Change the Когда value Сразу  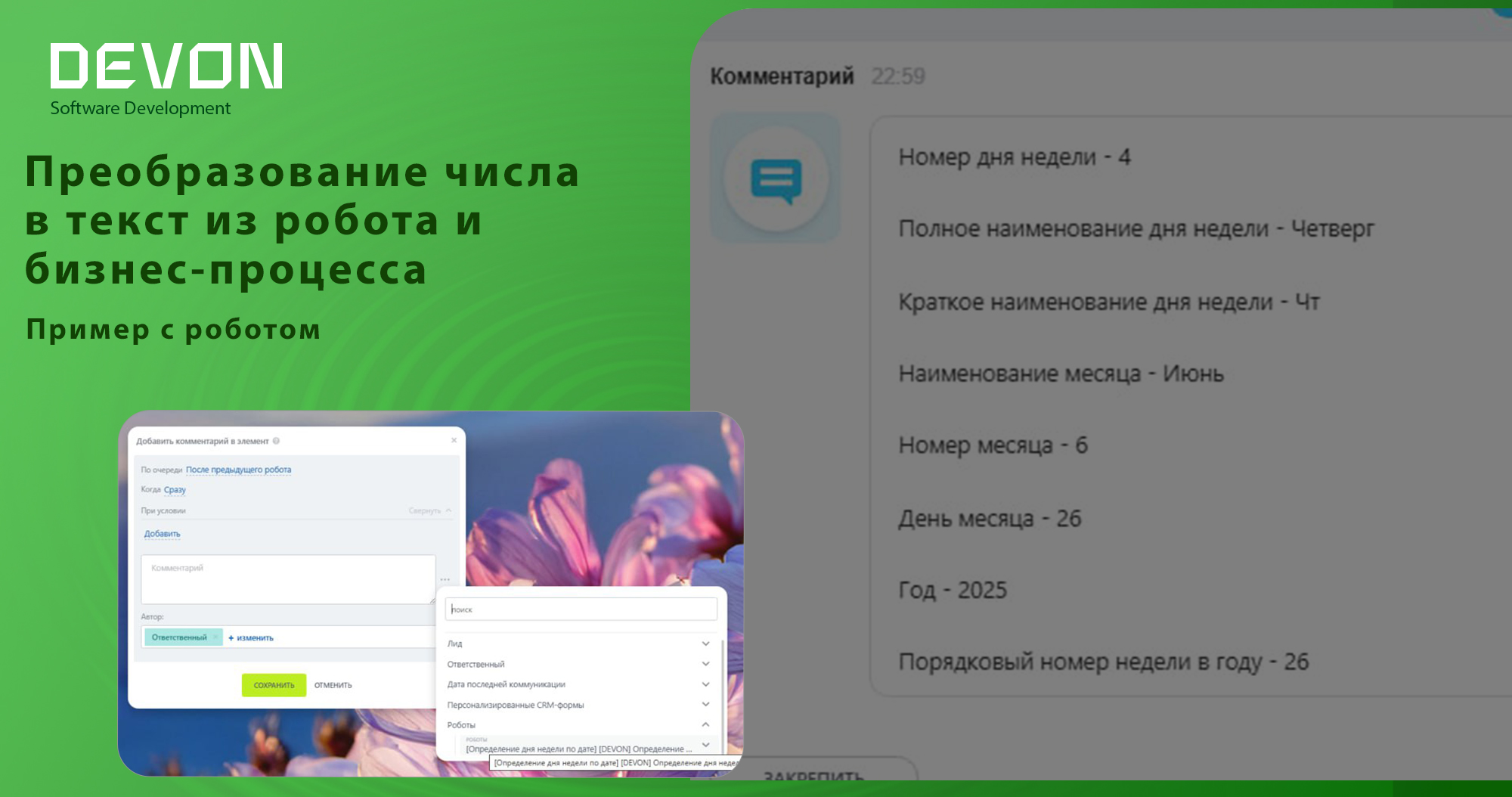point(175,489)
